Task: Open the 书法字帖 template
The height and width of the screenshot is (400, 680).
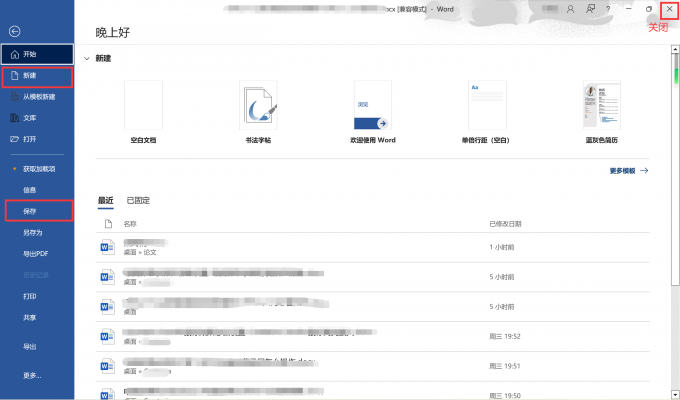Action: [x=258, y=112]
